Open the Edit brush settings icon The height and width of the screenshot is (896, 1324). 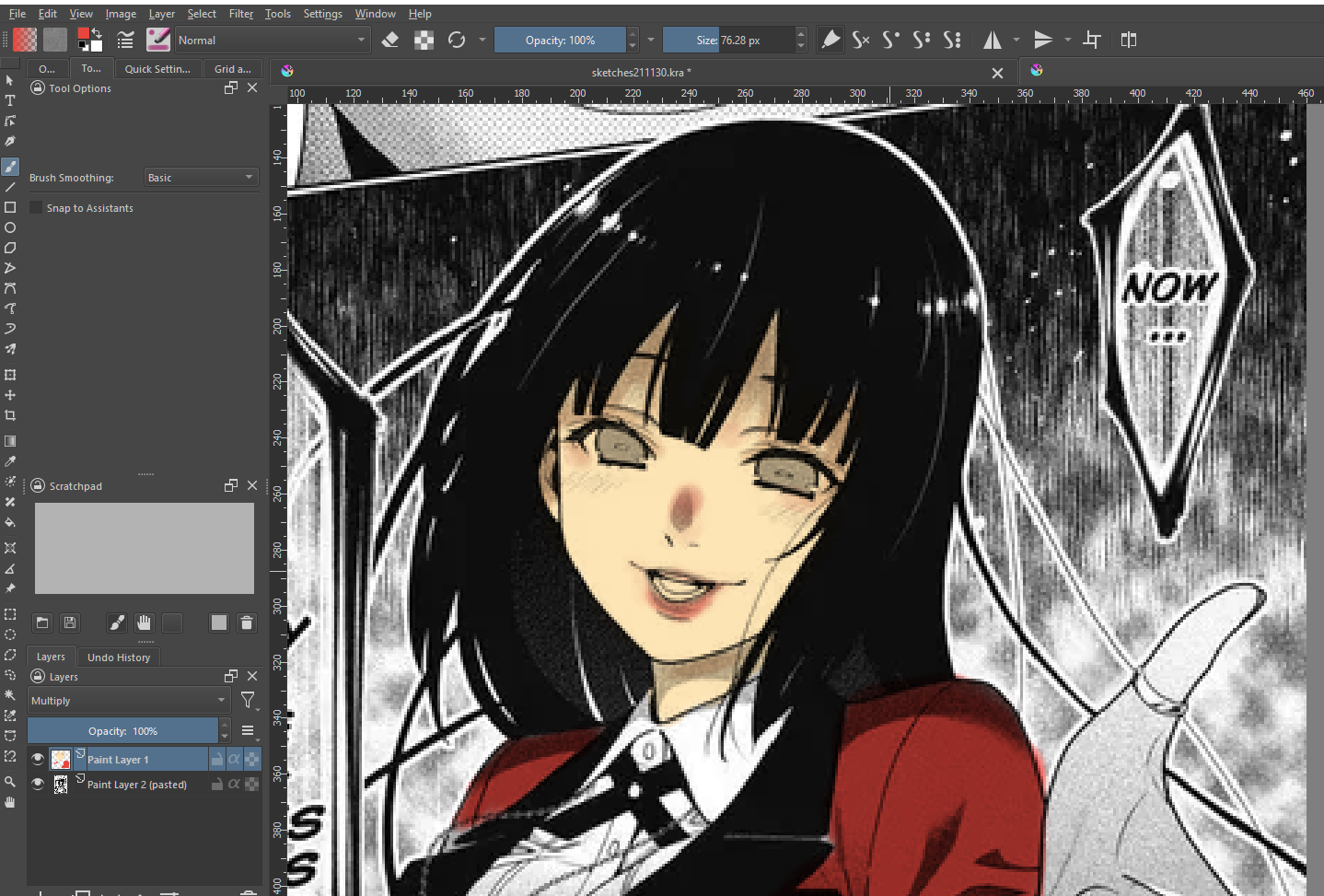tap(125, 40)
